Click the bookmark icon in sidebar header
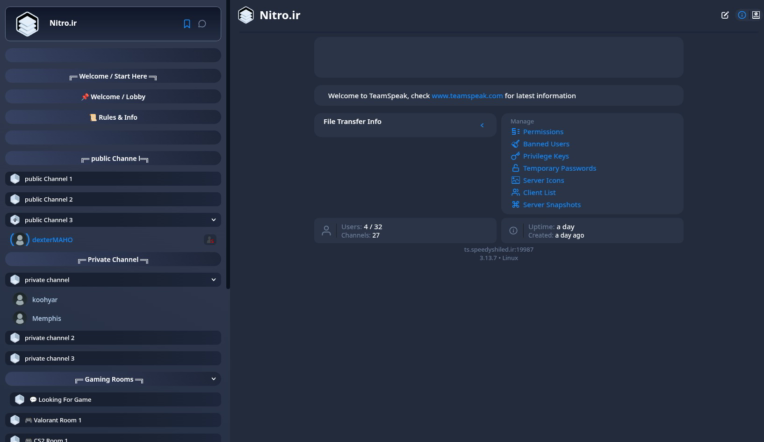 pyautogui.click(x=187, y=23)
